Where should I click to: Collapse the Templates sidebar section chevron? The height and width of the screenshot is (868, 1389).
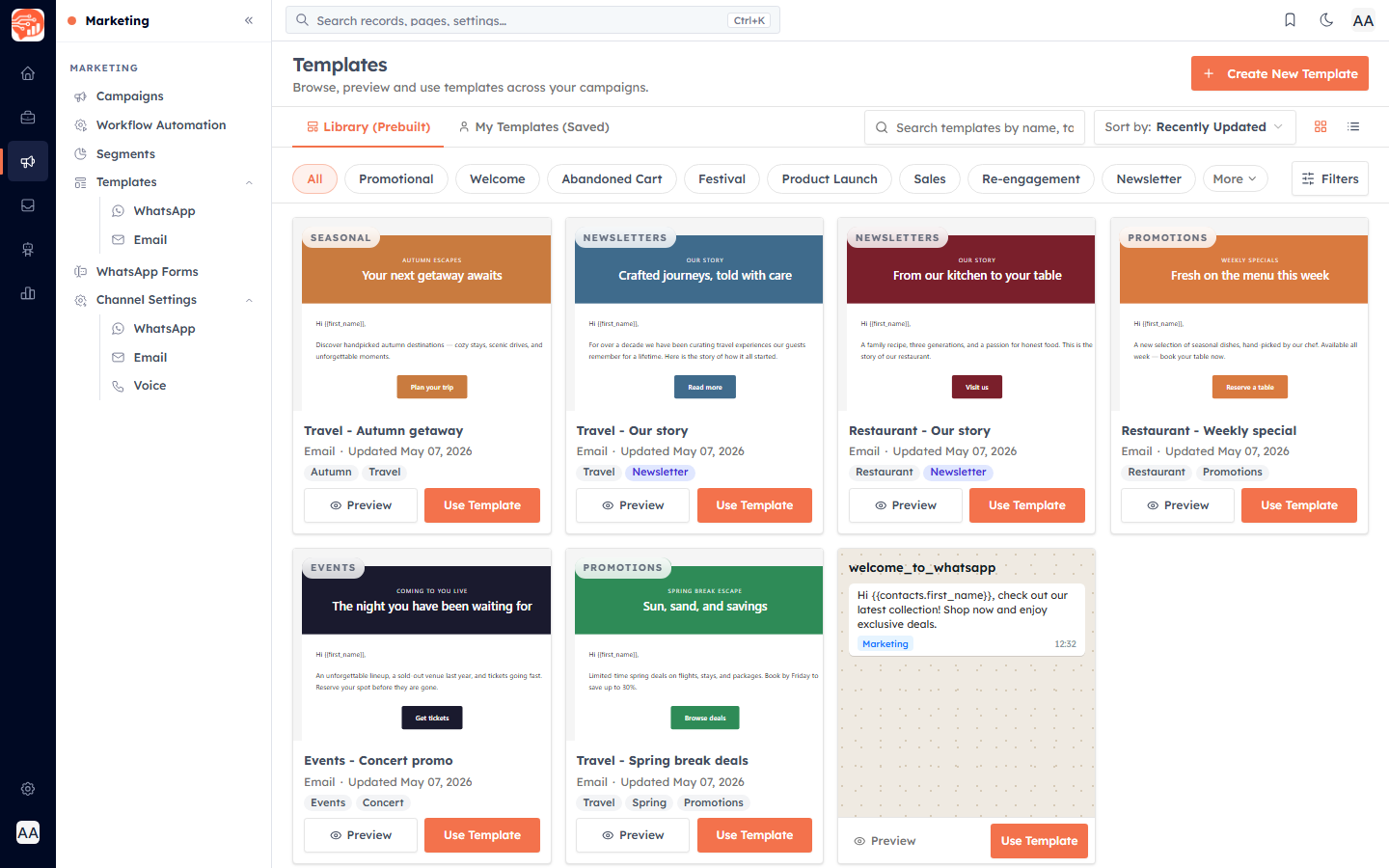click(249, 182)
